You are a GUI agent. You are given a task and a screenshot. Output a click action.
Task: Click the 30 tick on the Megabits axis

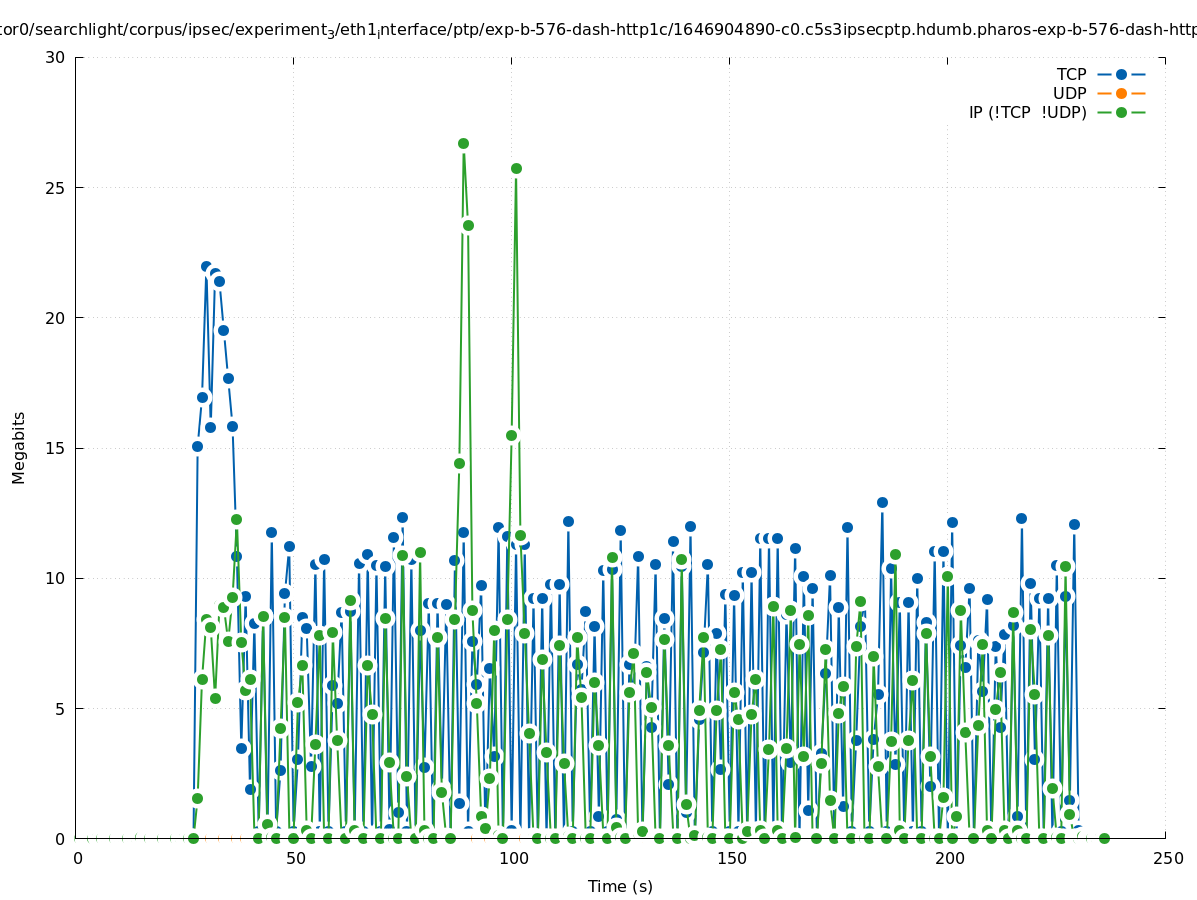56,57
